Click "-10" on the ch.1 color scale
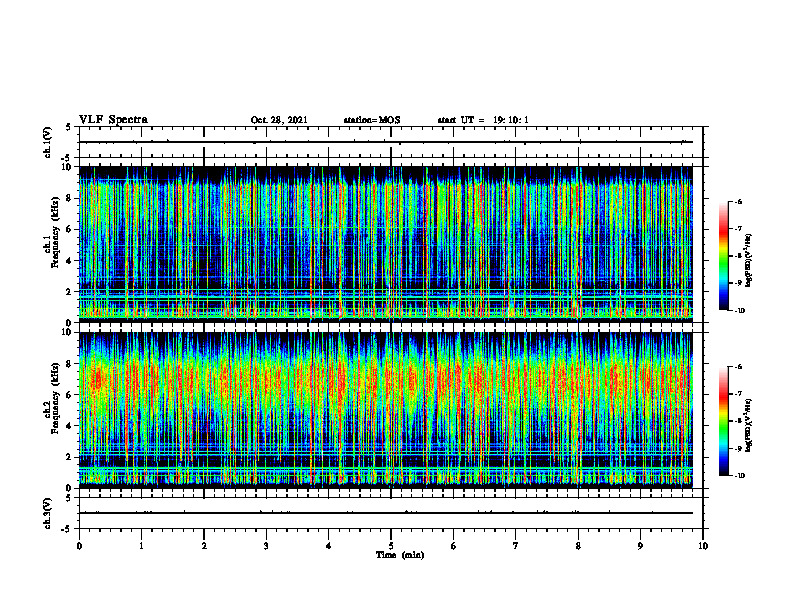Screen dimensions: 792x612 (739, 311)
